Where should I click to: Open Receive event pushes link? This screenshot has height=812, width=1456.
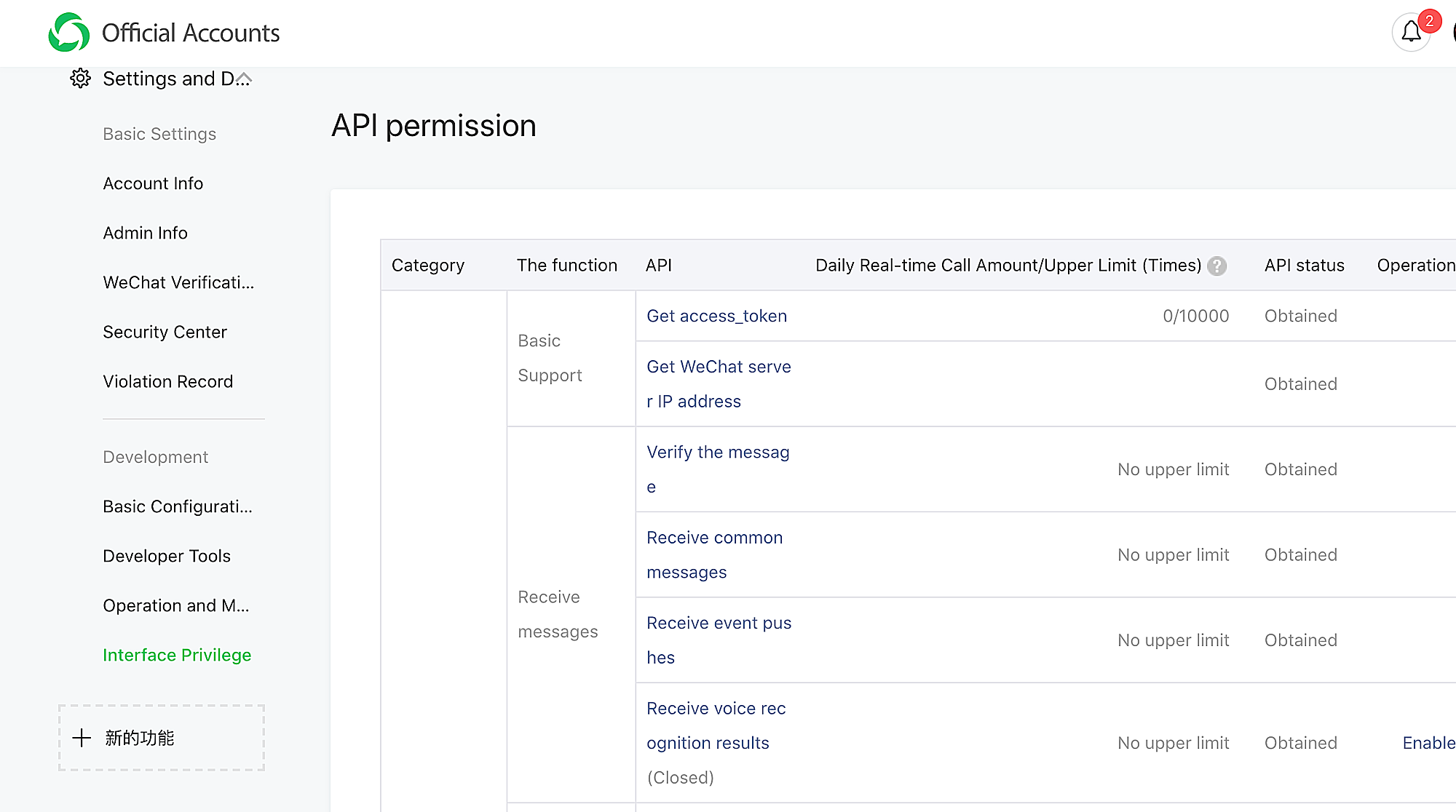pyautogui.click(x=719, y=640)
